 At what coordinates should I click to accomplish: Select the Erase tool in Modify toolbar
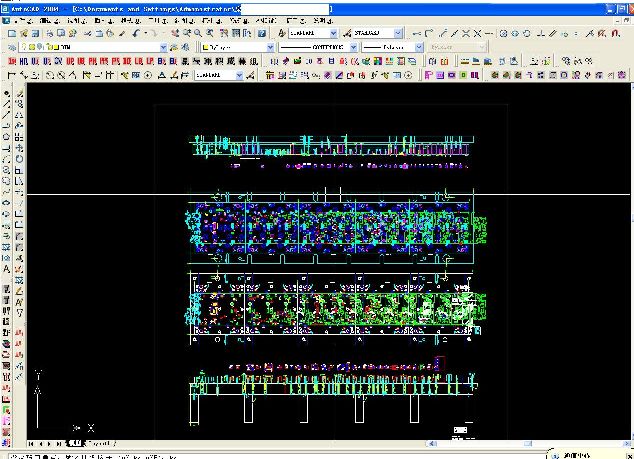tap(19, 93)
